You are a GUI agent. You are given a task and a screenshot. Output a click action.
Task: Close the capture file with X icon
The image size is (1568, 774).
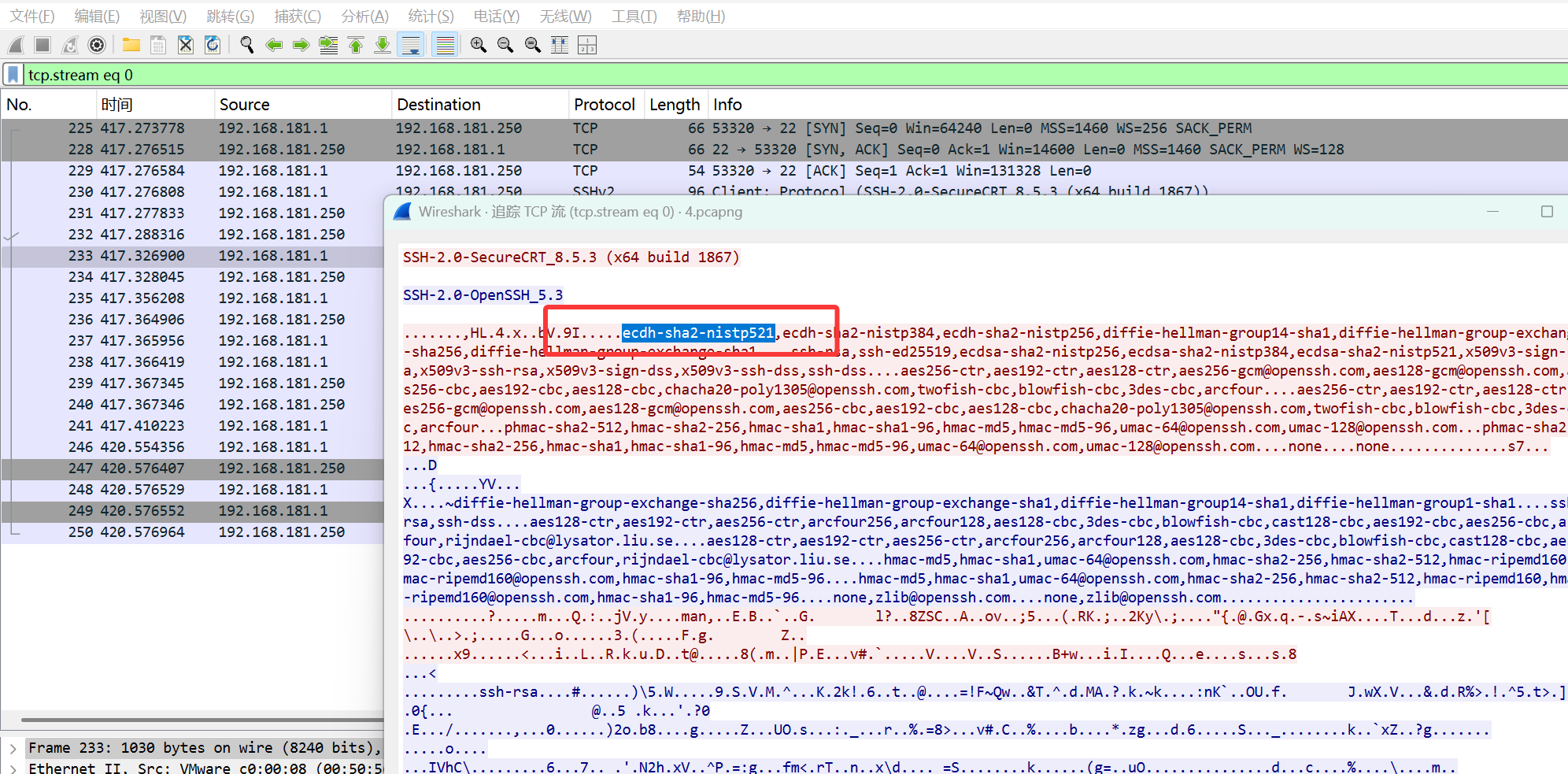click(x=185, y=45)
